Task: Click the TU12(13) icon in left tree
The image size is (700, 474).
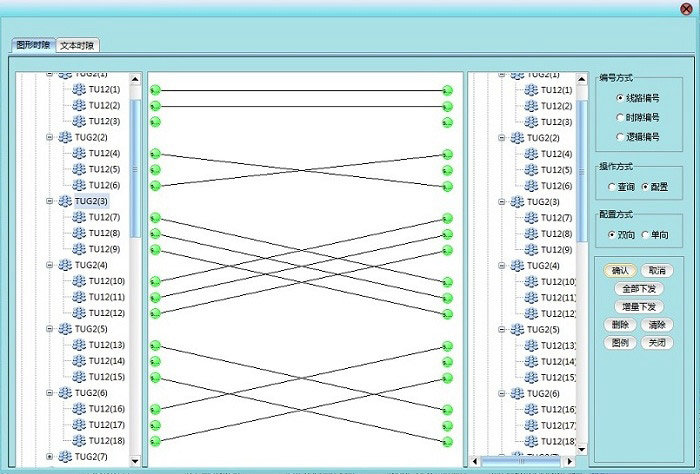Action: click(79, 345)
